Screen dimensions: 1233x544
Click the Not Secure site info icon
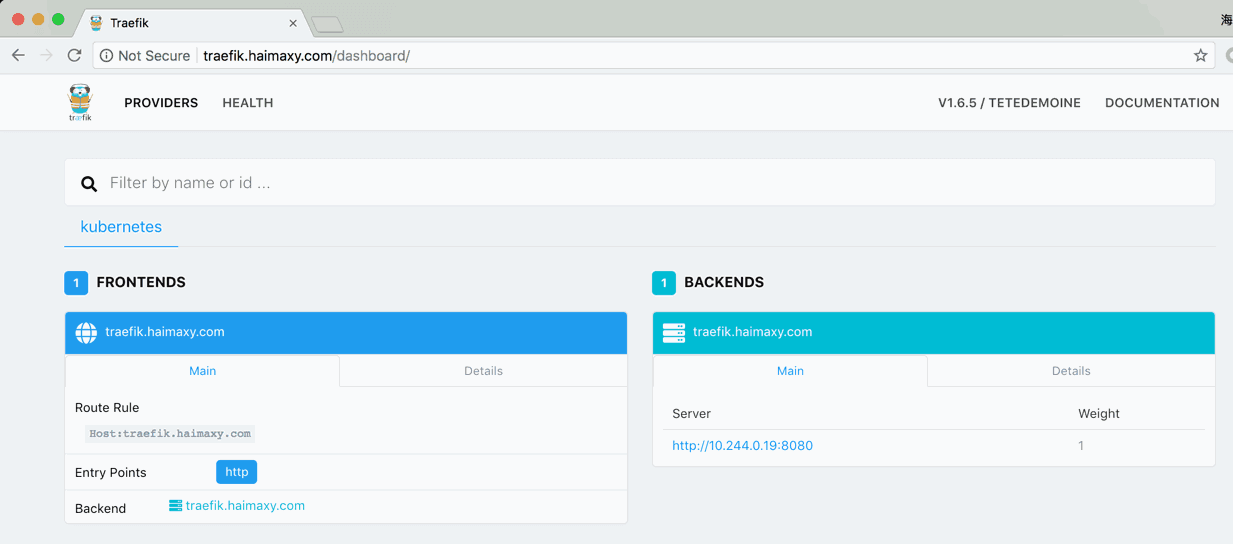106,56
